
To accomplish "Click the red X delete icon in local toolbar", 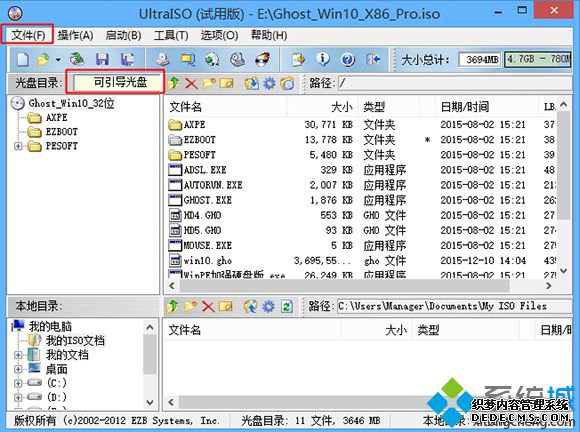I will (x=208, y=307).
